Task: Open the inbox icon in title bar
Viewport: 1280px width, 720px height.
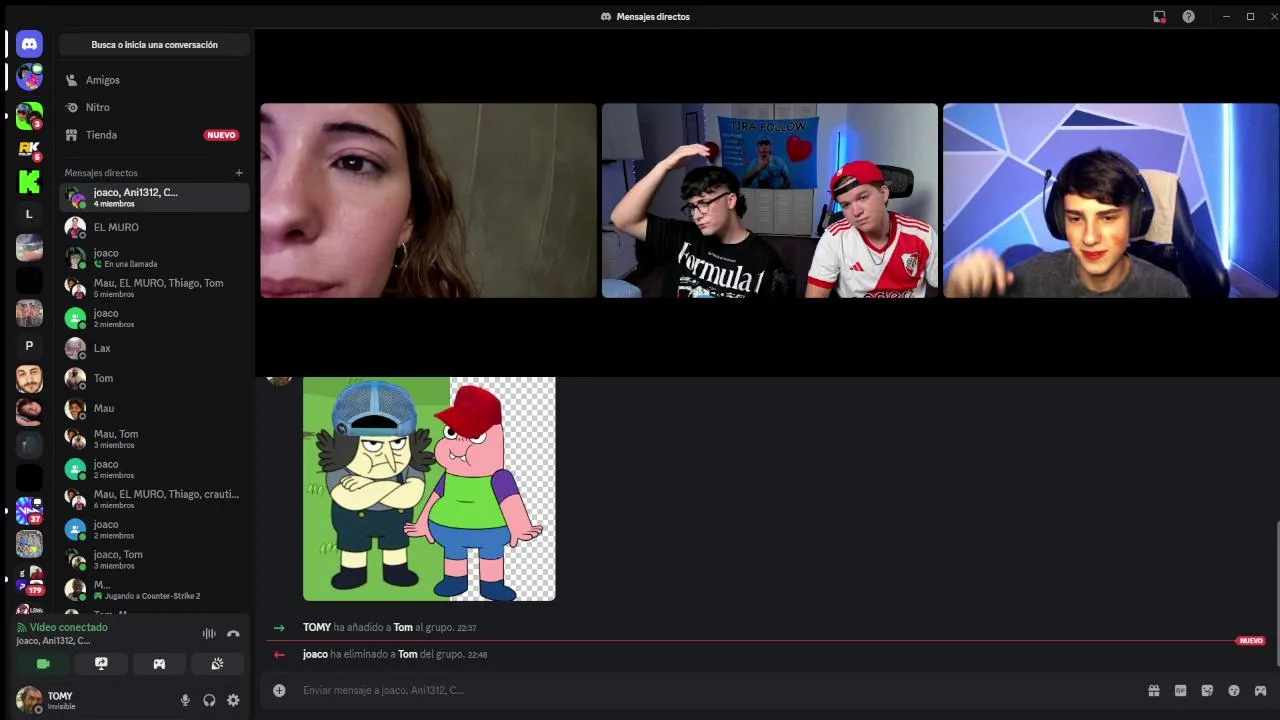Action: (x=1159, y=16)
